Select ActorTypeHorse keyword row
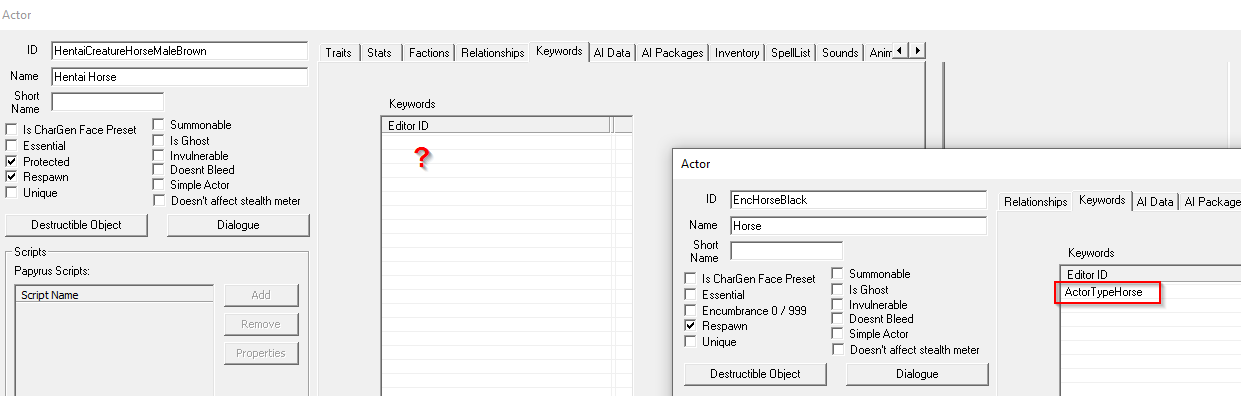The height and width of the screenshot is (396, 1241). (1150, 292)
